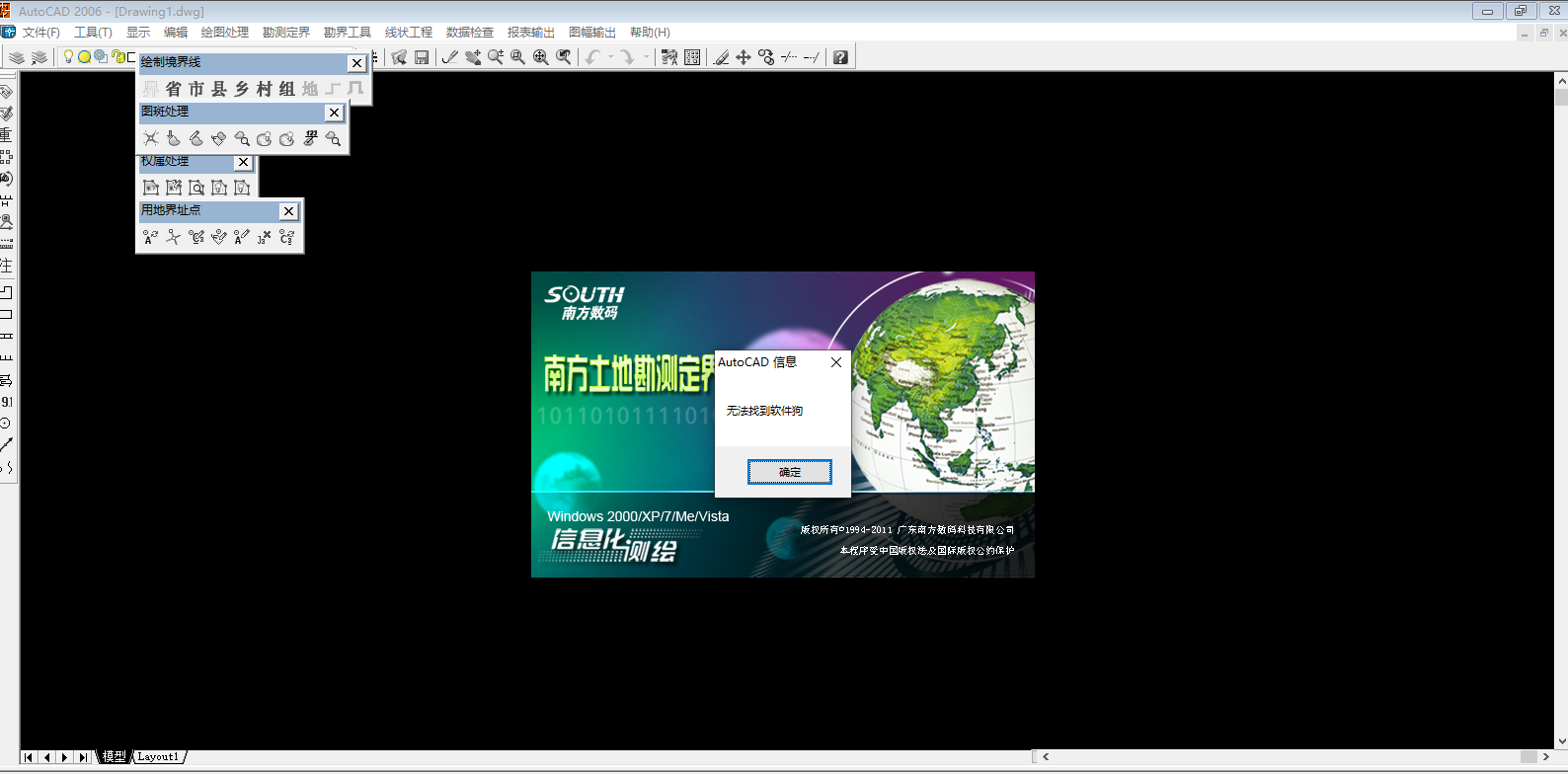Open the redo history dropdown arrow
The image size is (1568, 774).
coord(647,57)
